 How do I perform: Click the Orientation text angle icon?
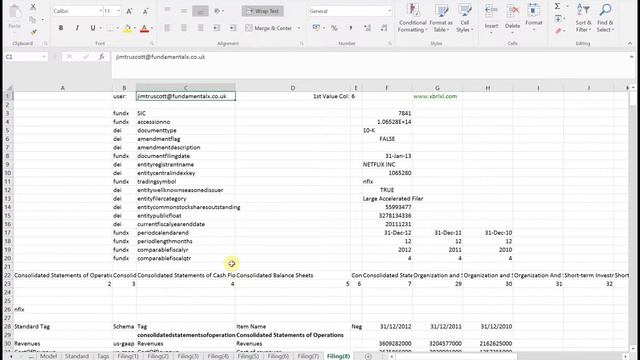coord(217,11)
